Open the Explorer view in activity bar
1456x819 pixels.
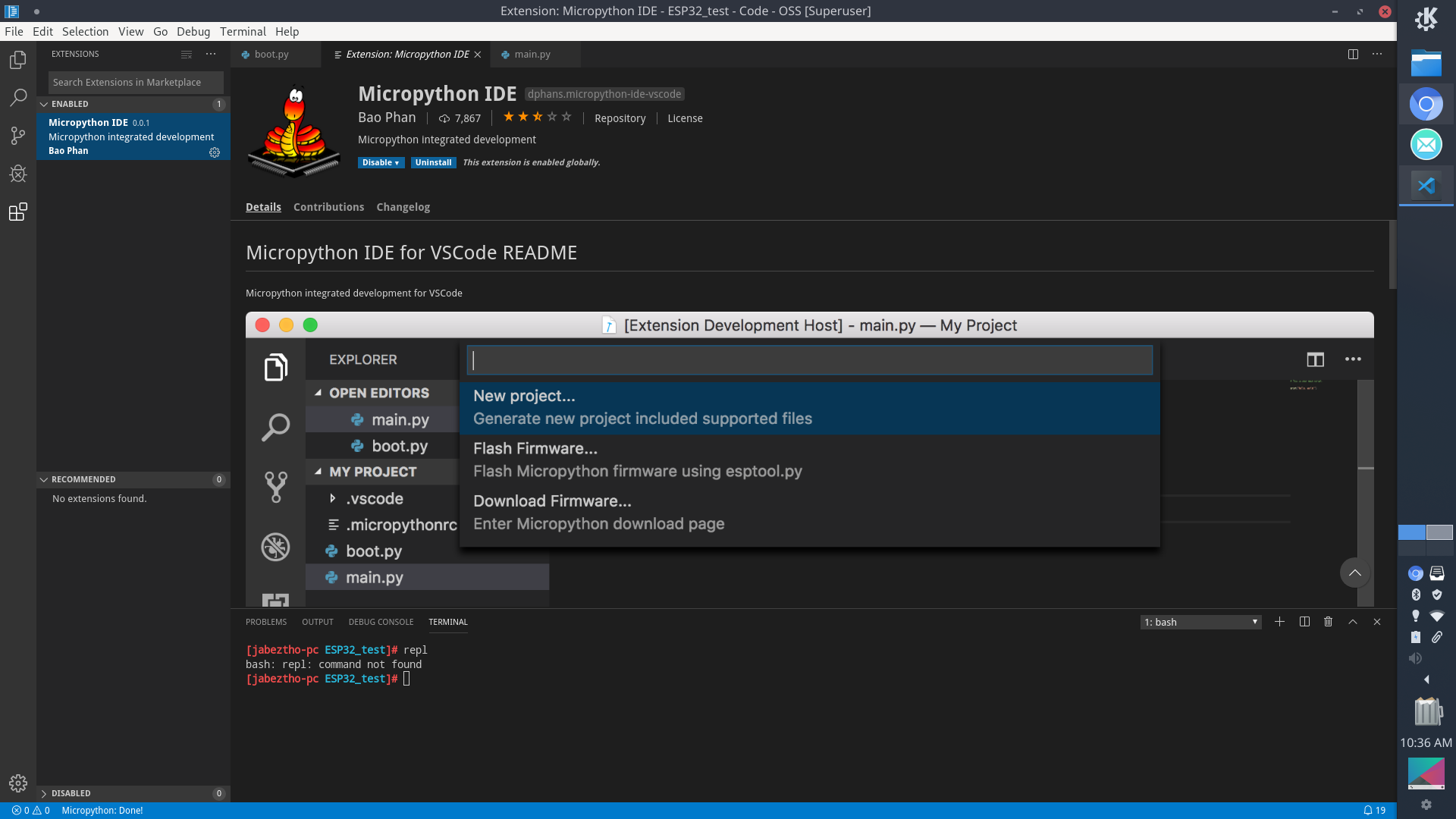(x=18, y=59)
